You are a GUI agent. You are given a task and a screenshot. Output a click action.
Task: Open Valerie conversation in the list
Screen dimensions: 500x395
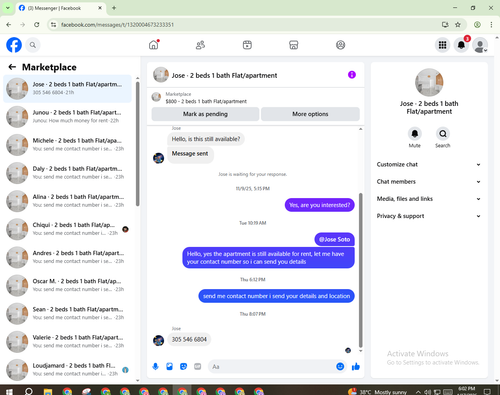coord(67,342)
